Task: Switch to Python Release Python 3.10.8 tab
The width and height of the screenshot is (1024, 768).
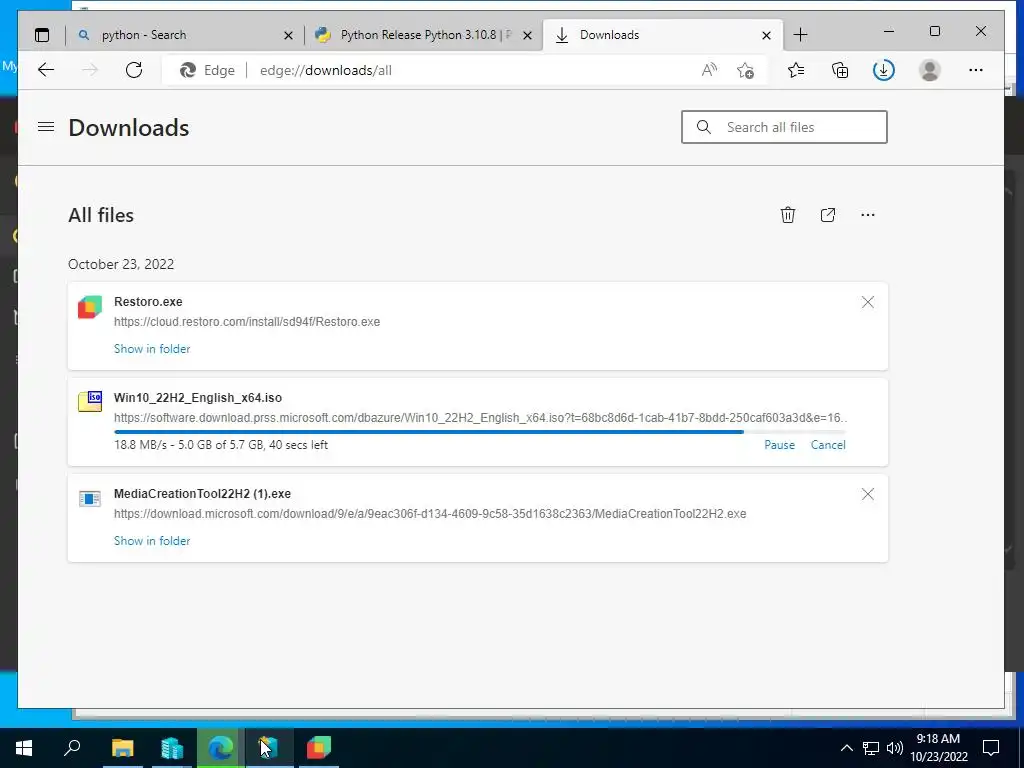Action: (421, 35)
